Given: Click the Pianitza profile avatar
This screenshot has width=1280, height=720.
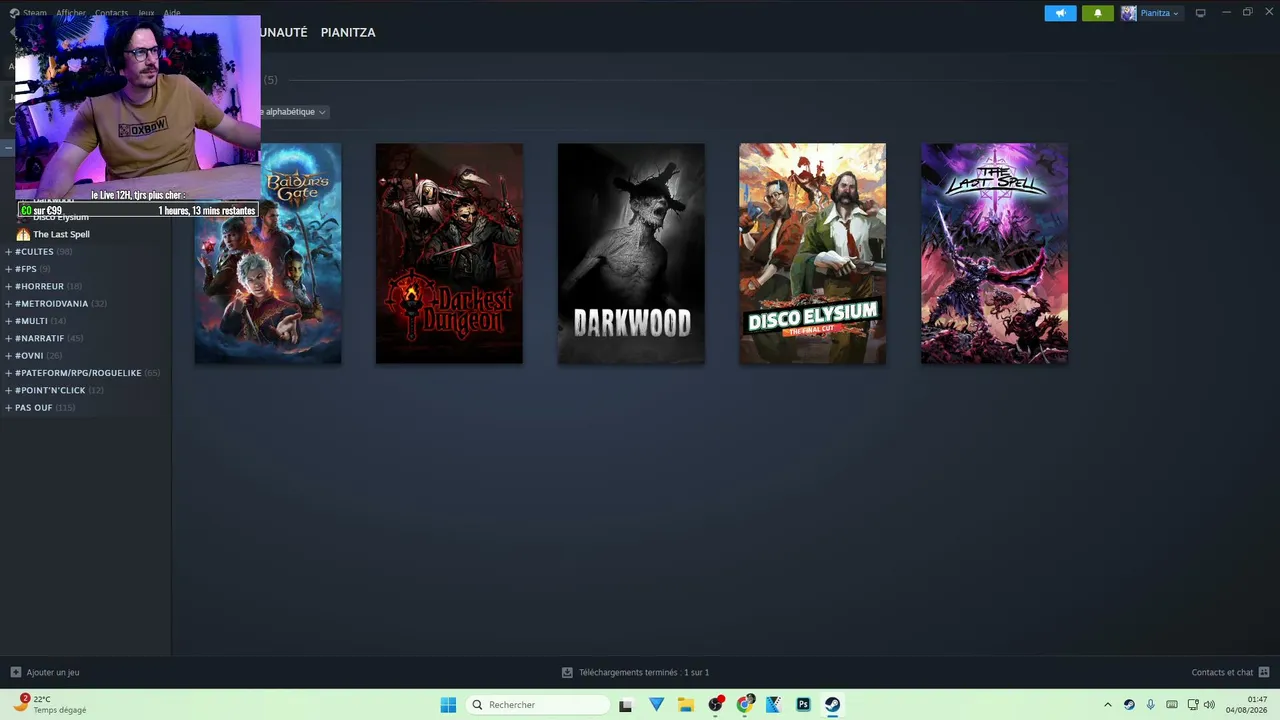Looking at the screenshot, I should pyautogui.click(x=1129, y=13).
